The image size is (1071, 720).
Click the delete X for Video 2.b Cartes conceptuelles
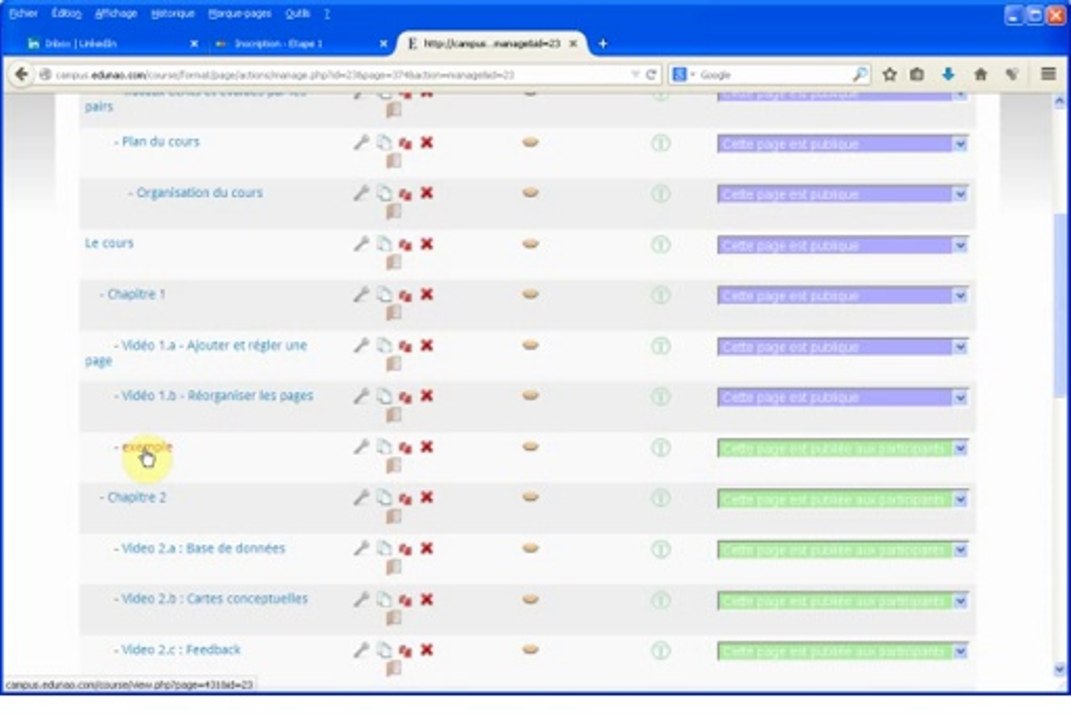point(427,599)
